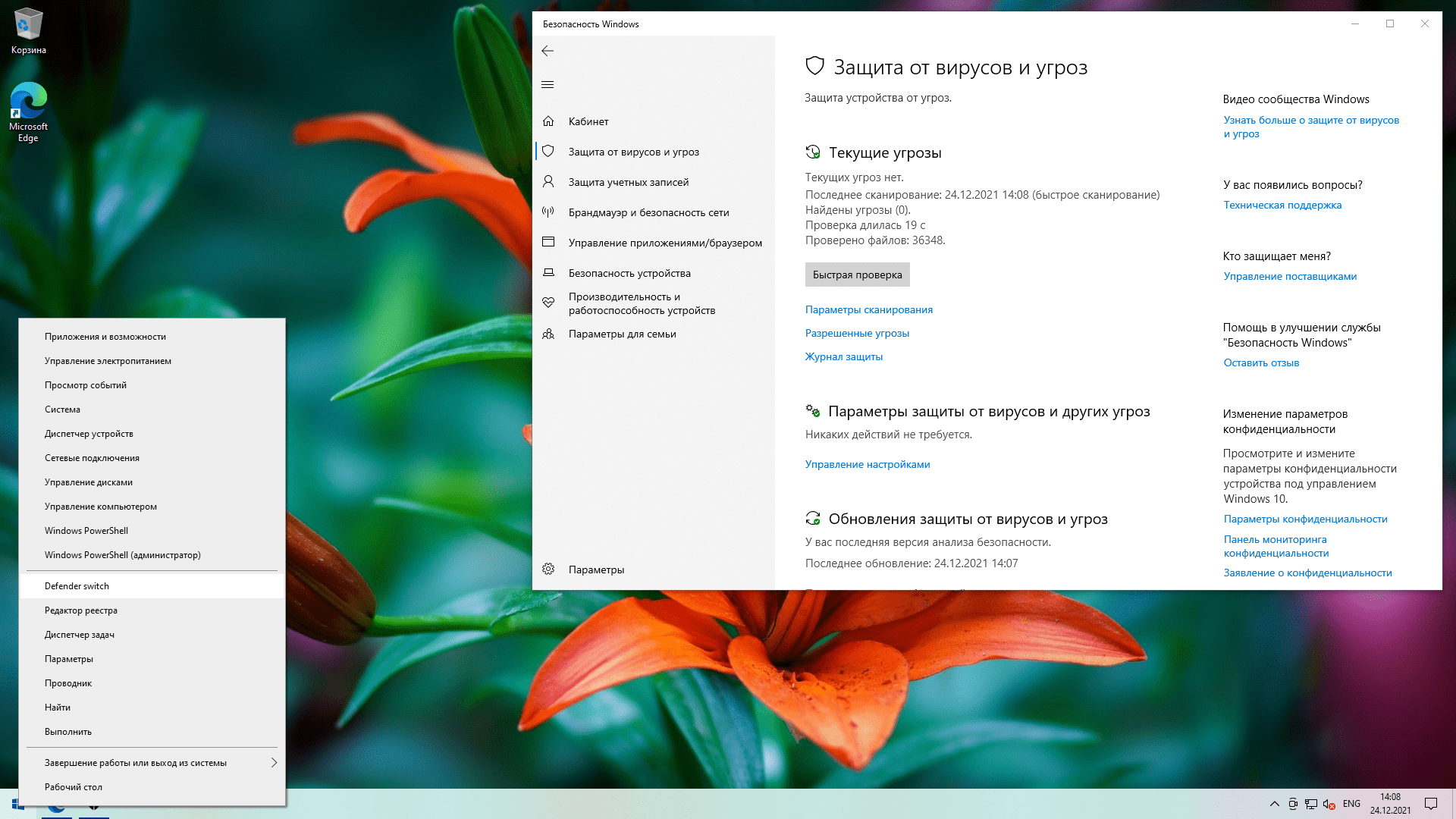This screenshot has width=1456, height=819.
Task: Open Управление приложениями/браузером section
Action: coord(664,243)
